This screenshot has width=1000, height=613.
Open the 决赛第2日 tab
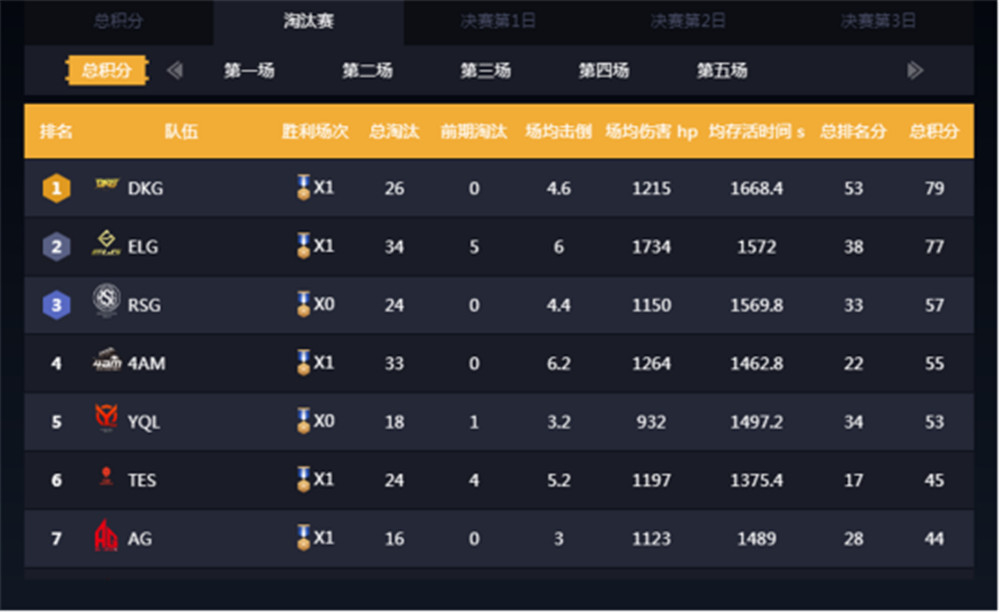[x=688, y=21]
